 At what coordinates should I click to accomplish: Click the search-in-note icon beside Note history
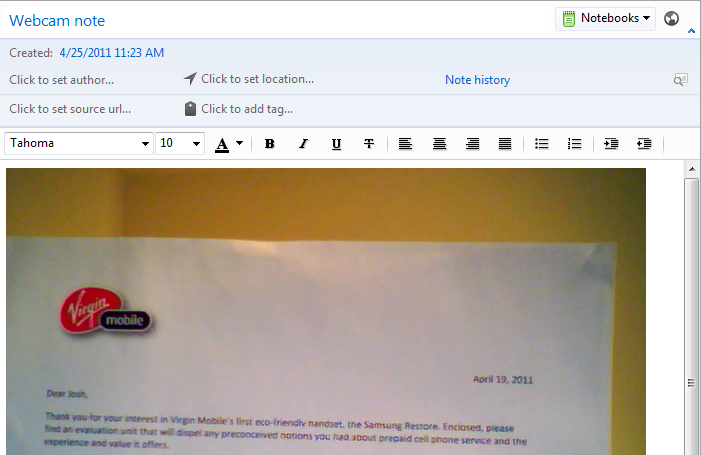click(x=680, y=80)
